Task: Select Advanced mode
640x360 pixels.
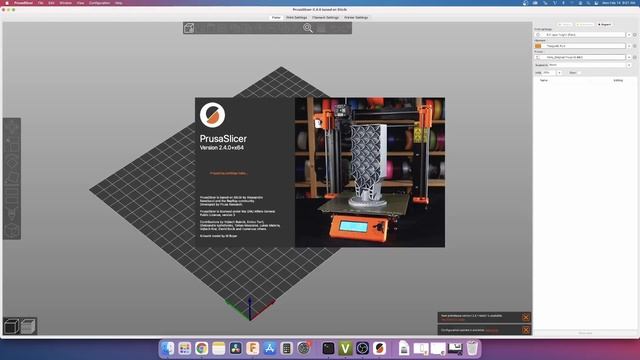Action: [584, 24]
